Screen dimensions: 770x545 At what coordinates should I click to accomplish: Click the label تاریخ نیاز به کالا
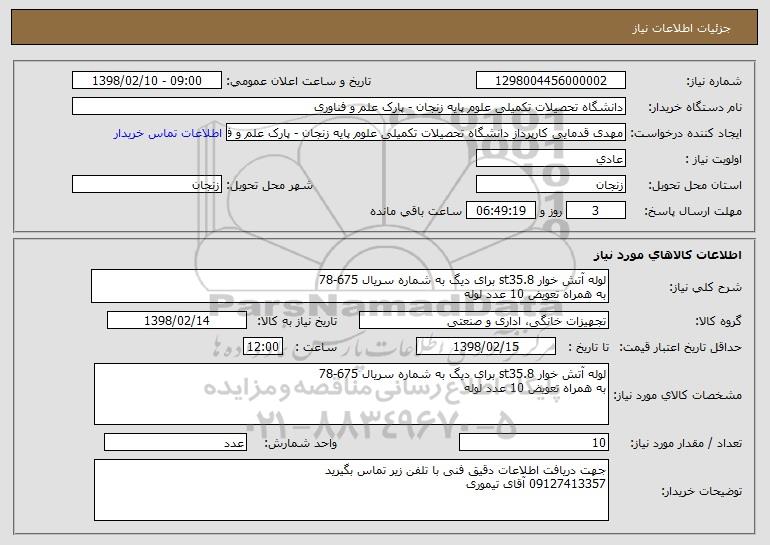(x=297, y=322)
